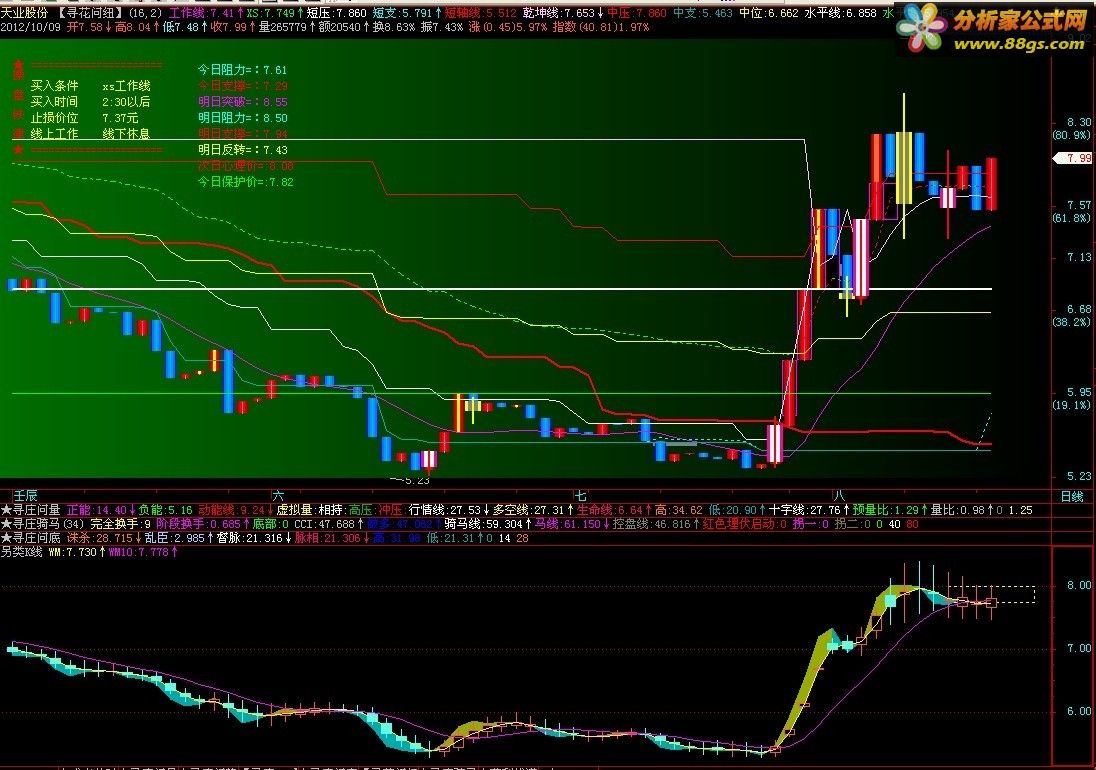Viewport: 1096px width, 770px height.
Task: Click the 正能:14.40 value
Action: pyautogui.click(x=101, y=510)
